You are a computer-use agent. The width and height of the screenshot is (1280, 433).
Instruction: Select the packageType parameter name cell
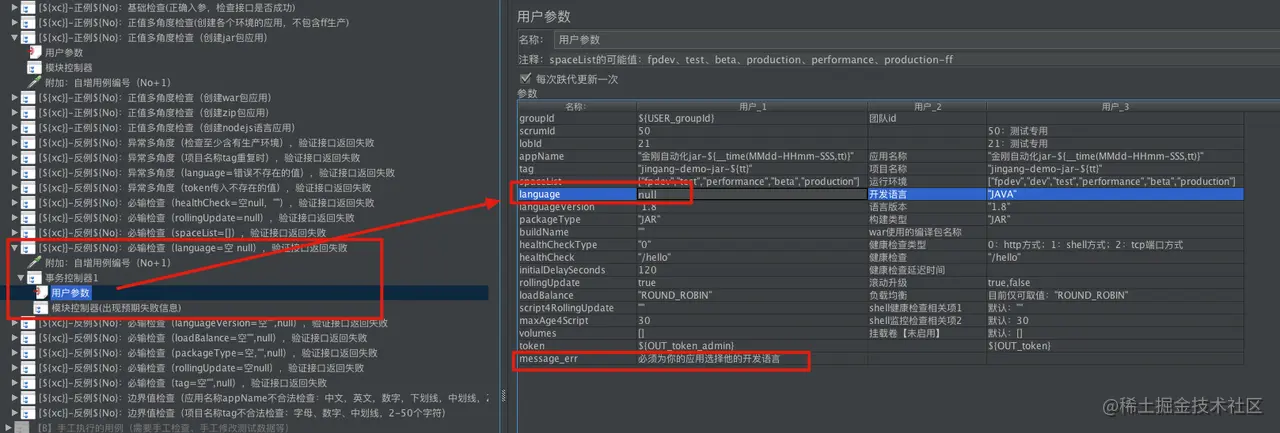click(x=576, y=219)
